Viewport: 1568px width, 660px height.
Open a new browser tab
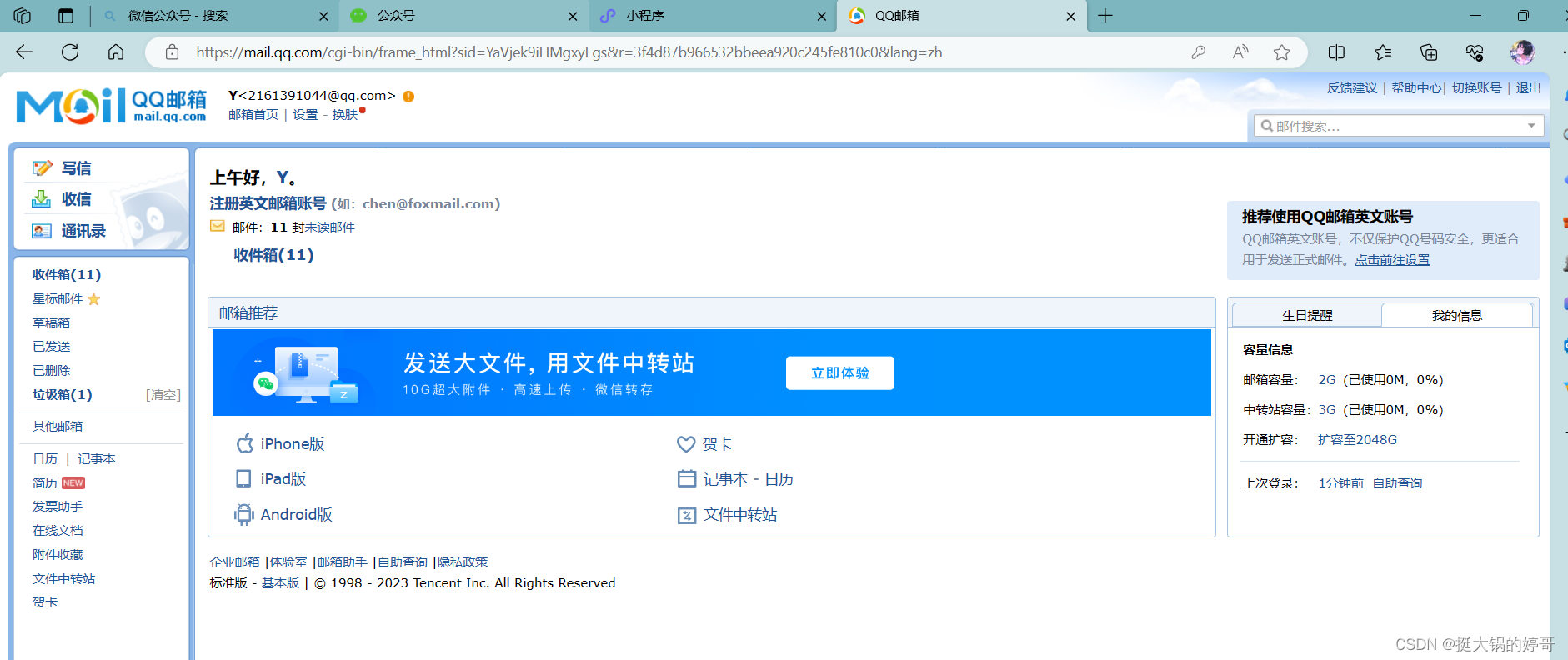(1105, 16)
